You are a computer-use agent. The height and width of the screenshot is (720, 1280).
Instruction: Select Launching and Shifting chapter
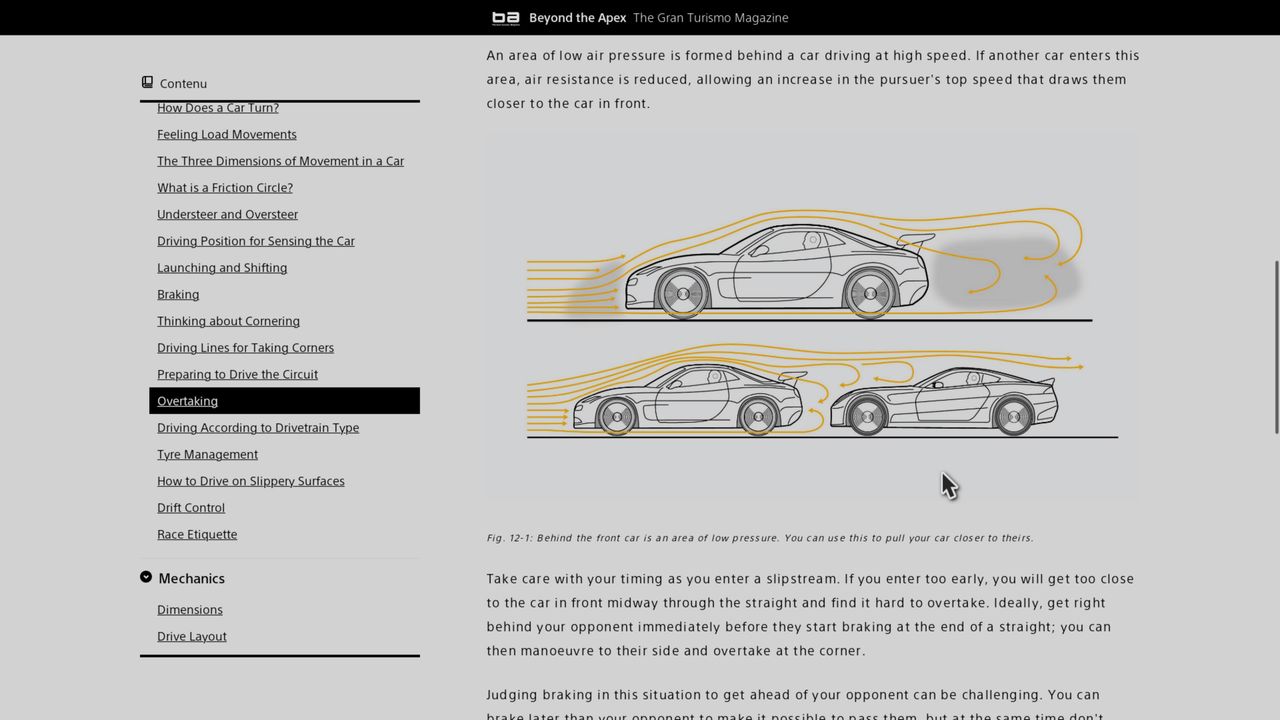tap(222, 268)
